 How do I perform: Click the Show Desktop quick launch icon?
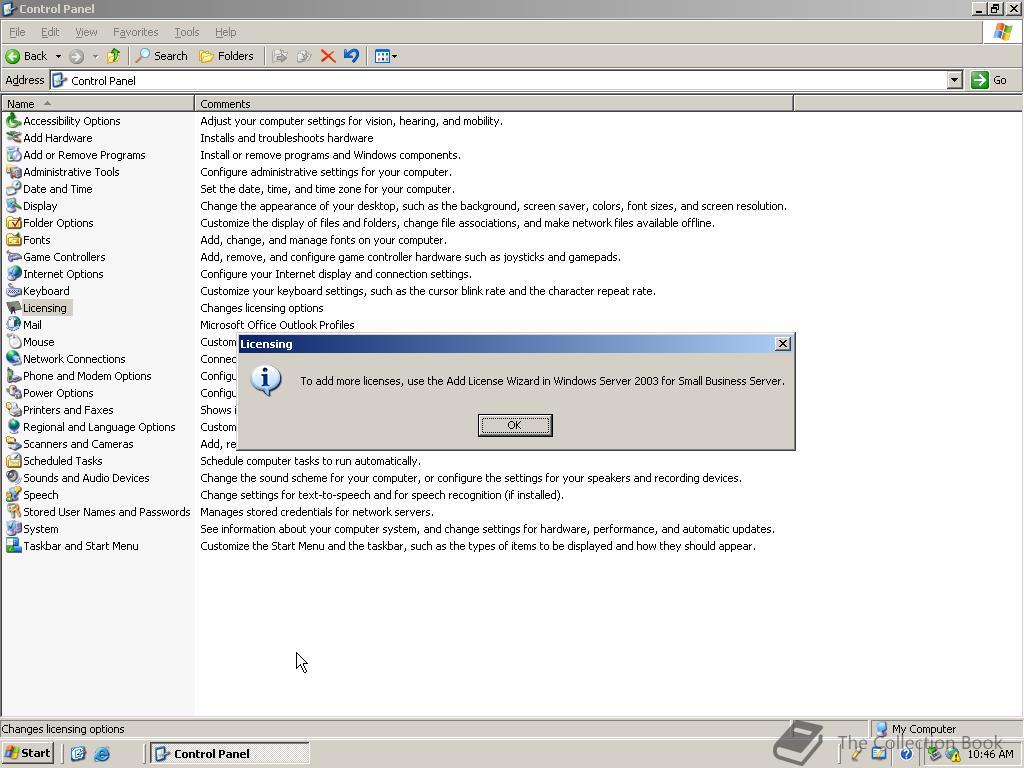(78, 754)
